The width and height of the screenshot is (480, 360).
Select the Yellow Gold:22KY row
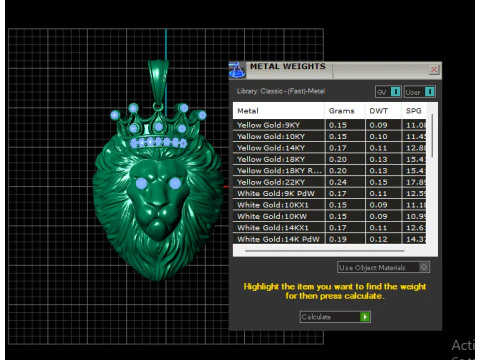pyautogui.click(x=329, y=182)
